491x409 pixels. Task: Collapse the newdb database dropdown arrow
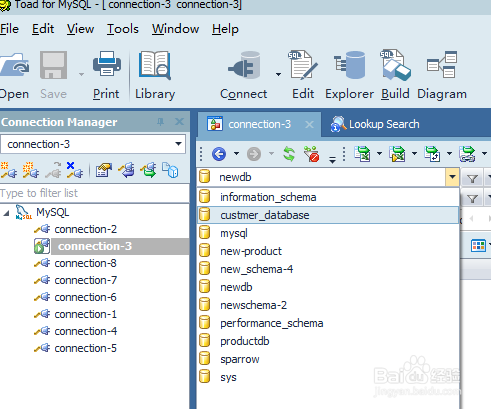coord(452,177)
